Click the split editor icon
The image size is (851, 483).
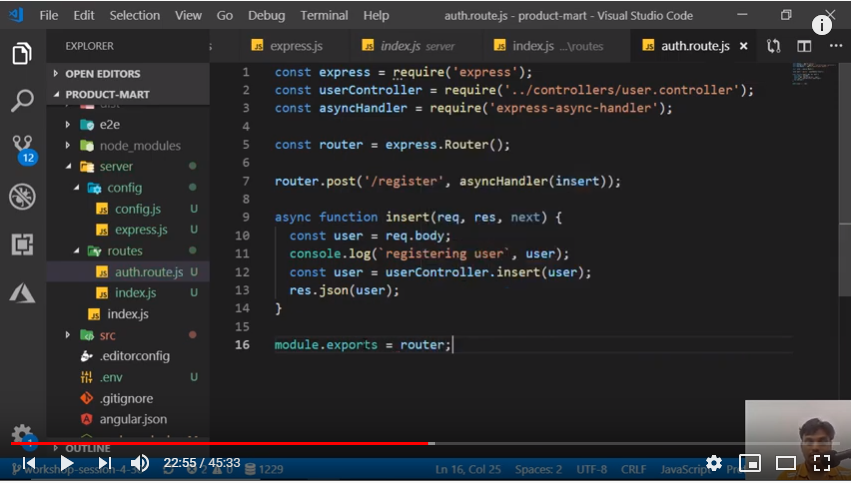(x=804, y=46)
